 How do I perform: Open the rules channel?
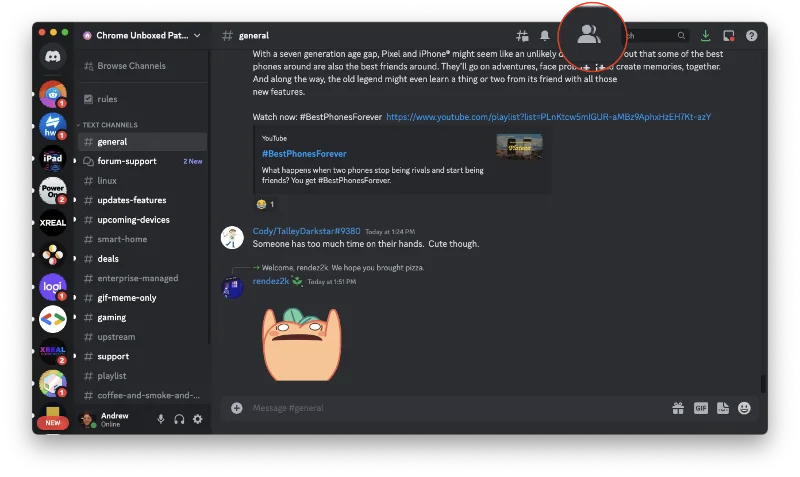[x=142, y=99]
